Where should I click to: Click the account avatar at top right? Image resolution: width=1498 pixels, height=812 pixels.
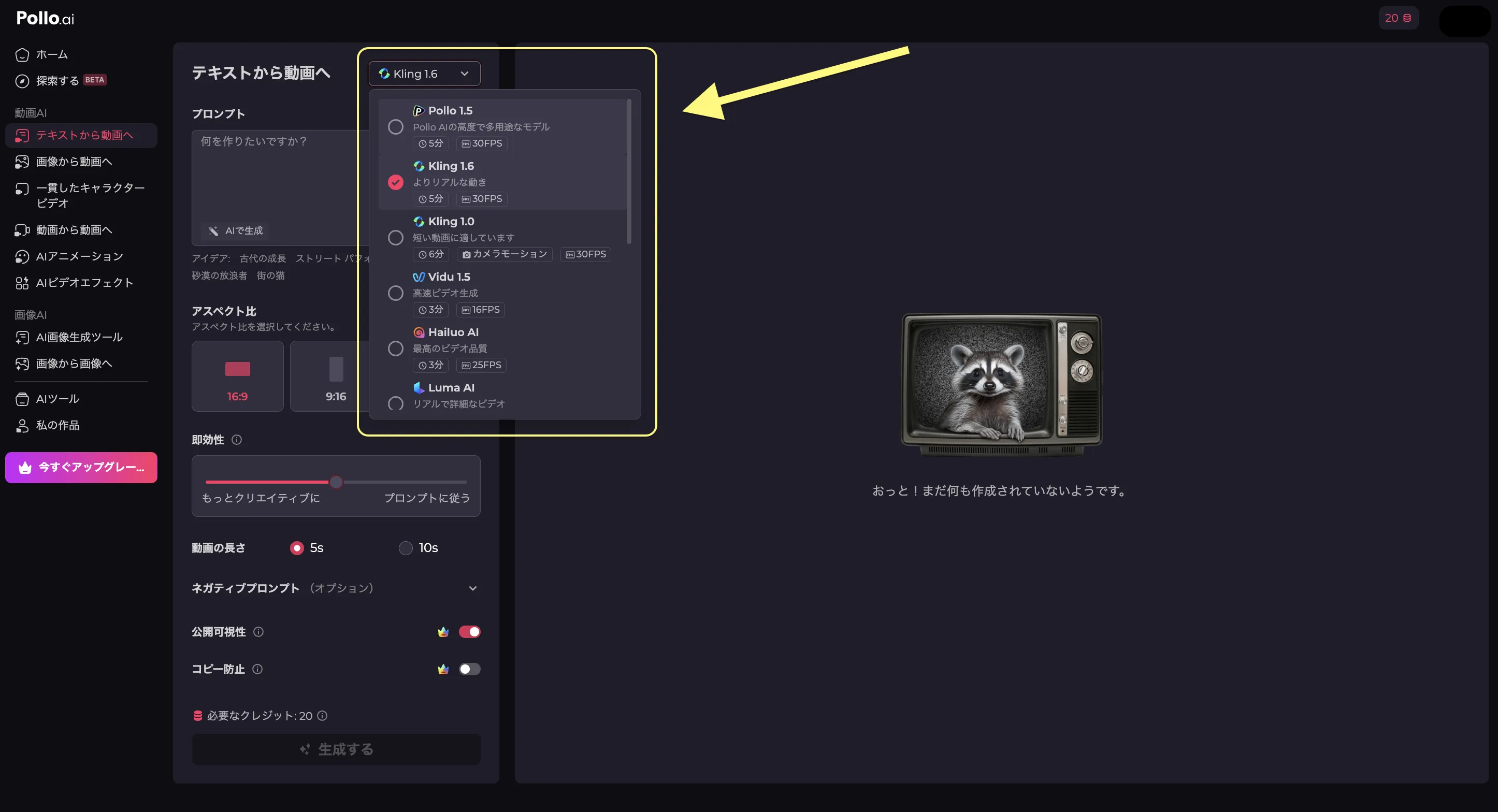[x=1465, y=22]
